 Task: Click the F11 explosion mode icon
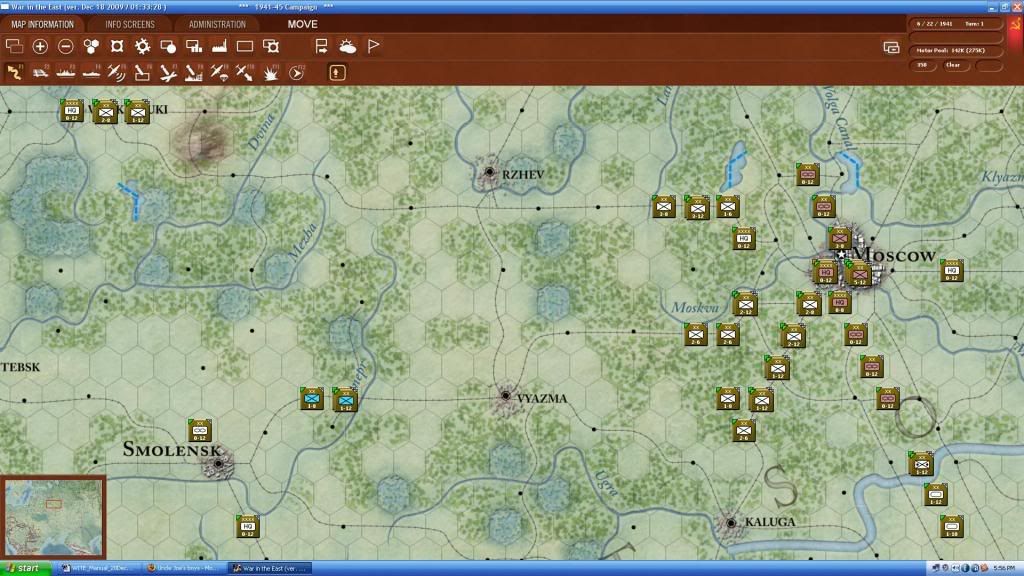point(271,72)
